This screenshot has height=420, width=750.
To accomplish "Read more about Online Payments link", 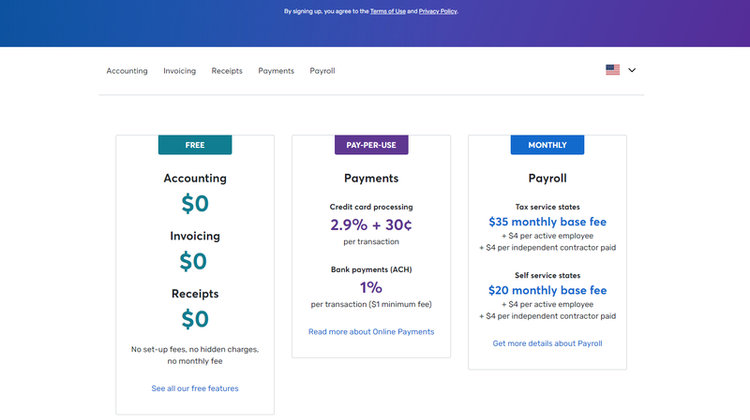I will point(371,332).
